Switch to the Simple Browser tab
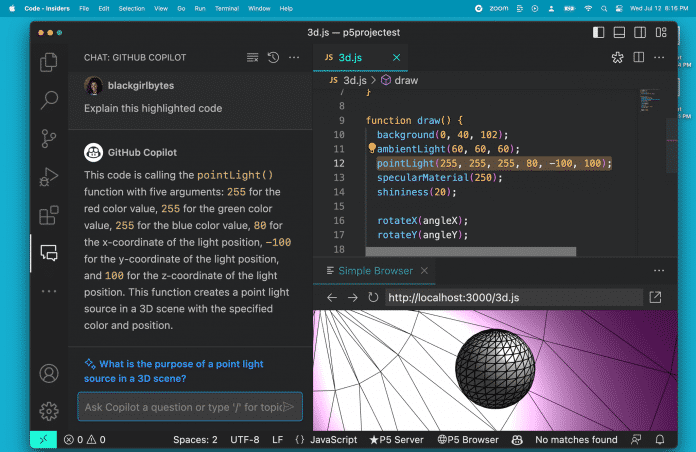Image resolution: width=696 pixels, height=452 pixels. click(374, 270)
